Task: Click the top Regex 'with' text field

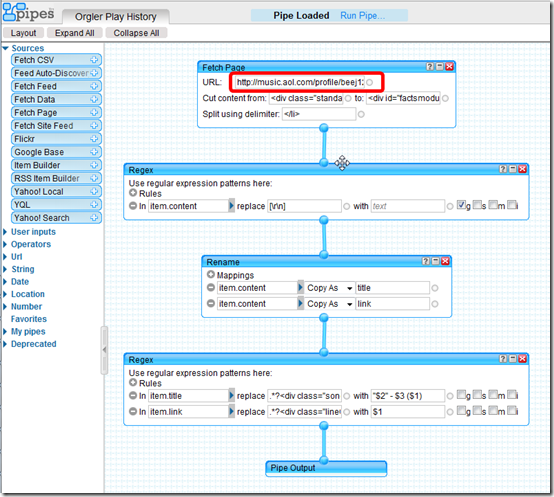Action: tap(407, 206)
